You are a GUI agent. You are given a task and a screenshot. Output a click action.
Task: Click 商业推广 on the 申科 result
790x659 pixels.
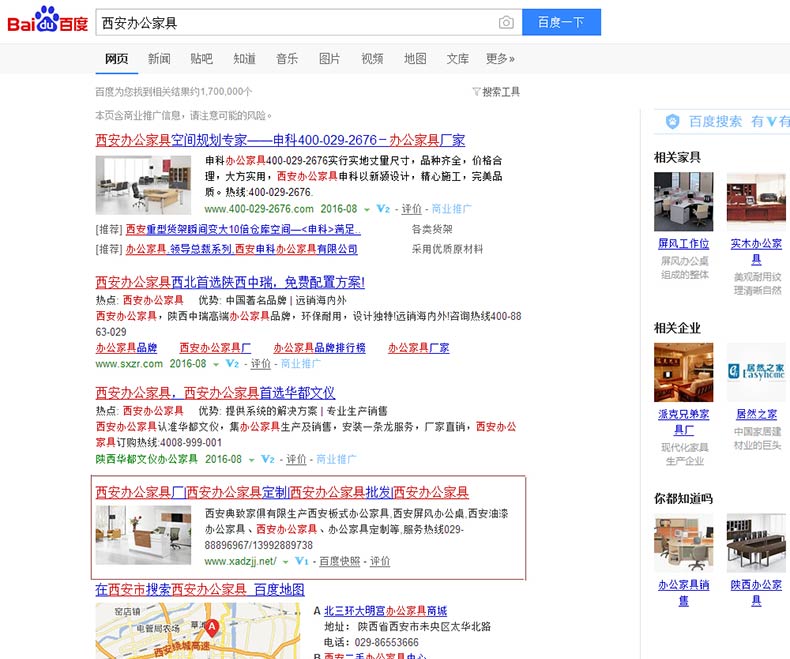click(x=451, y=209)
